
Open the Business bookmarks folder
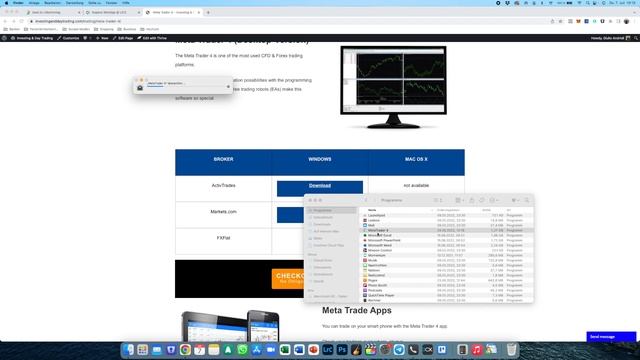click(x=127, y=29)
